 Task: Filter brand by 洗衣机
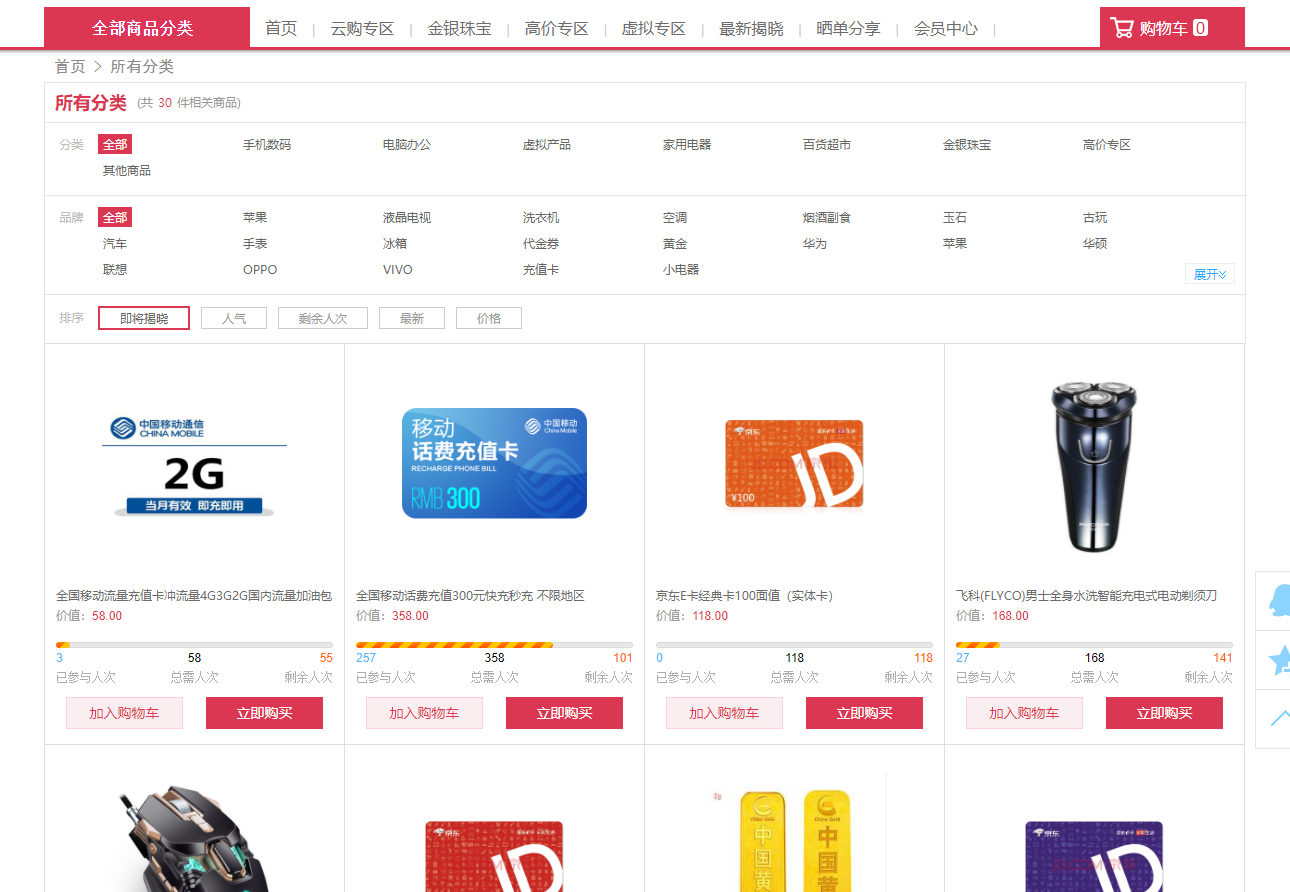click(541, 217)
